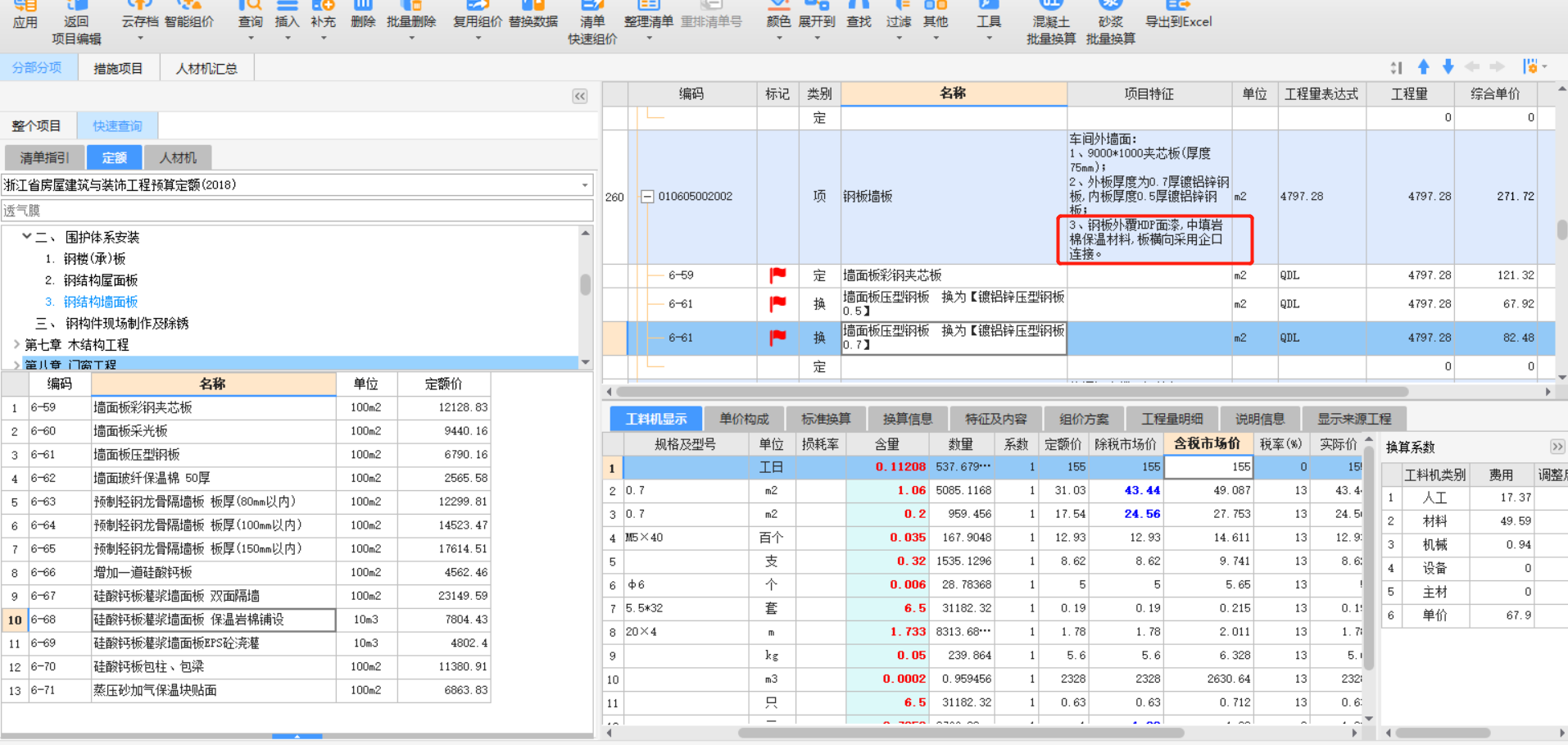The image size is (1568, 745).
Task: Switch to the 人材机 tab
Action: click(x=178, y=157)
